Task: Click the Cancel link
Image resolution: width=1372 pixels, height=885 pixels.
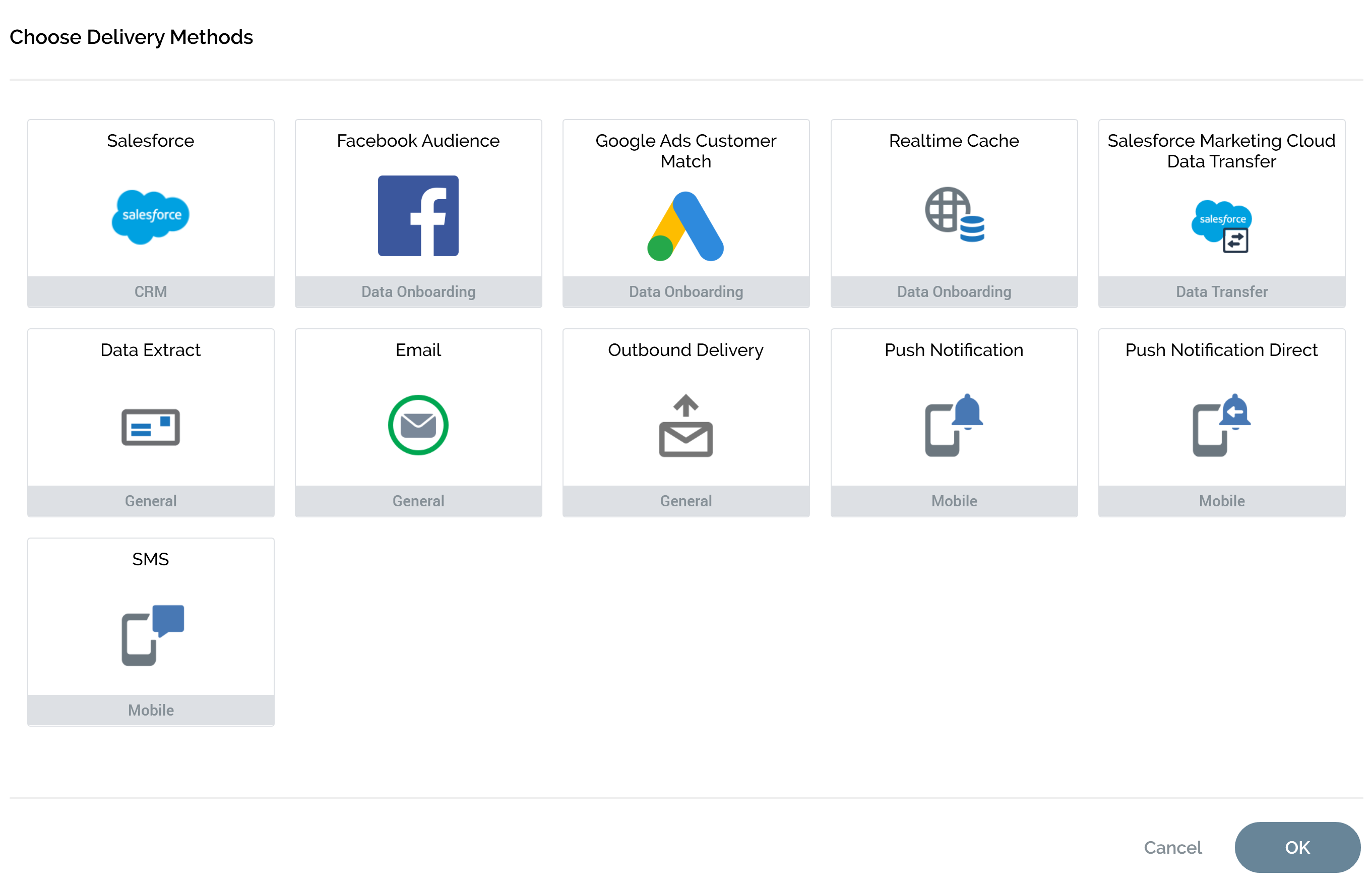Action: 1172,848
